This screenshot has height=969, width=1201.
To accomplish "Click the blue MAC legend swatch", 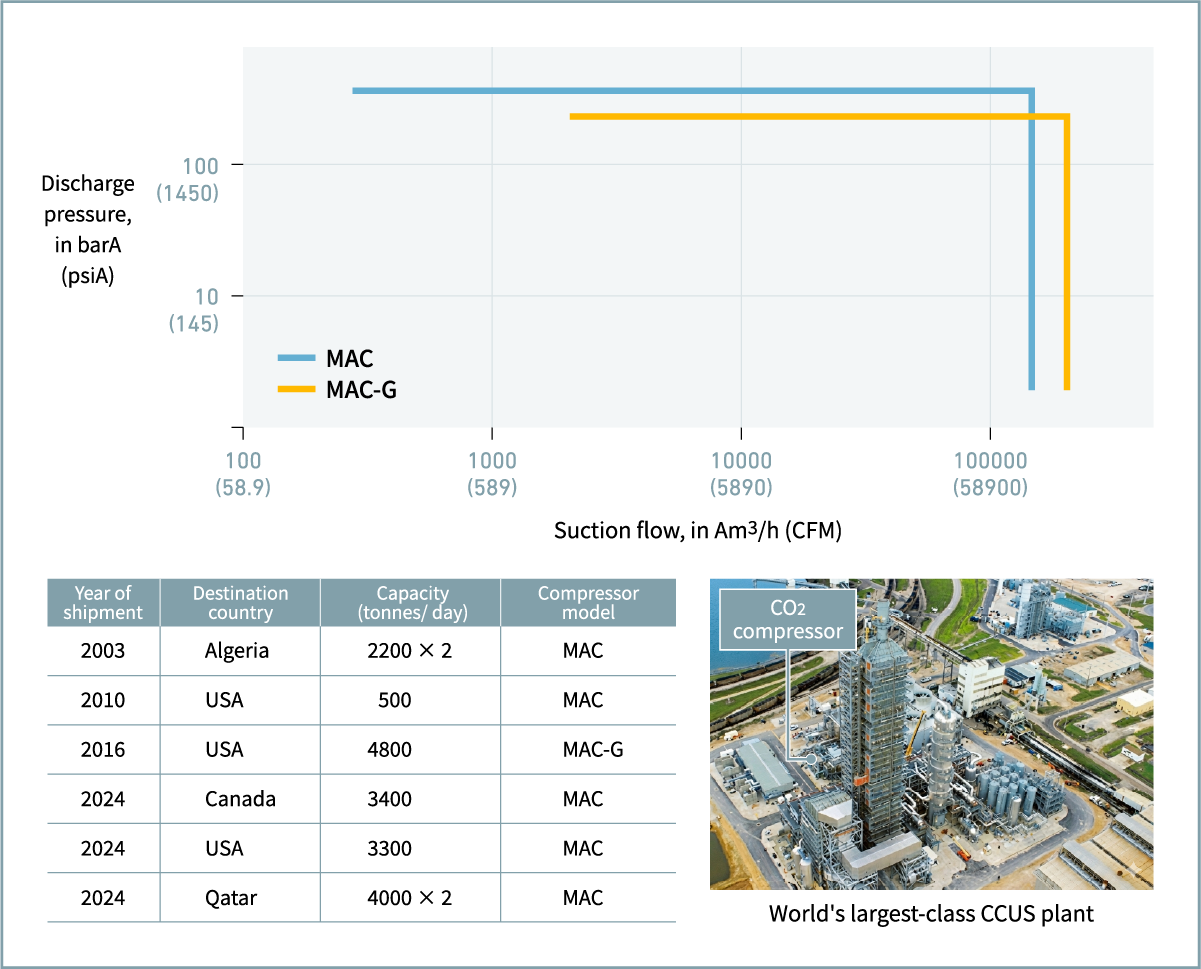I will tap(294, 358).
